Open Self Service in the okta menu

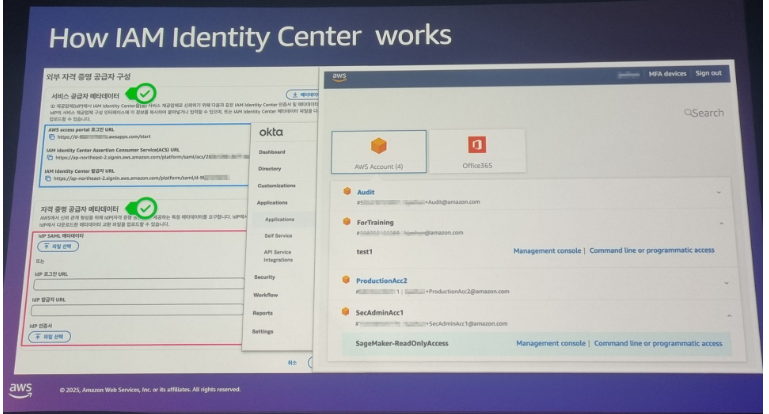click(x=278, y=236)
